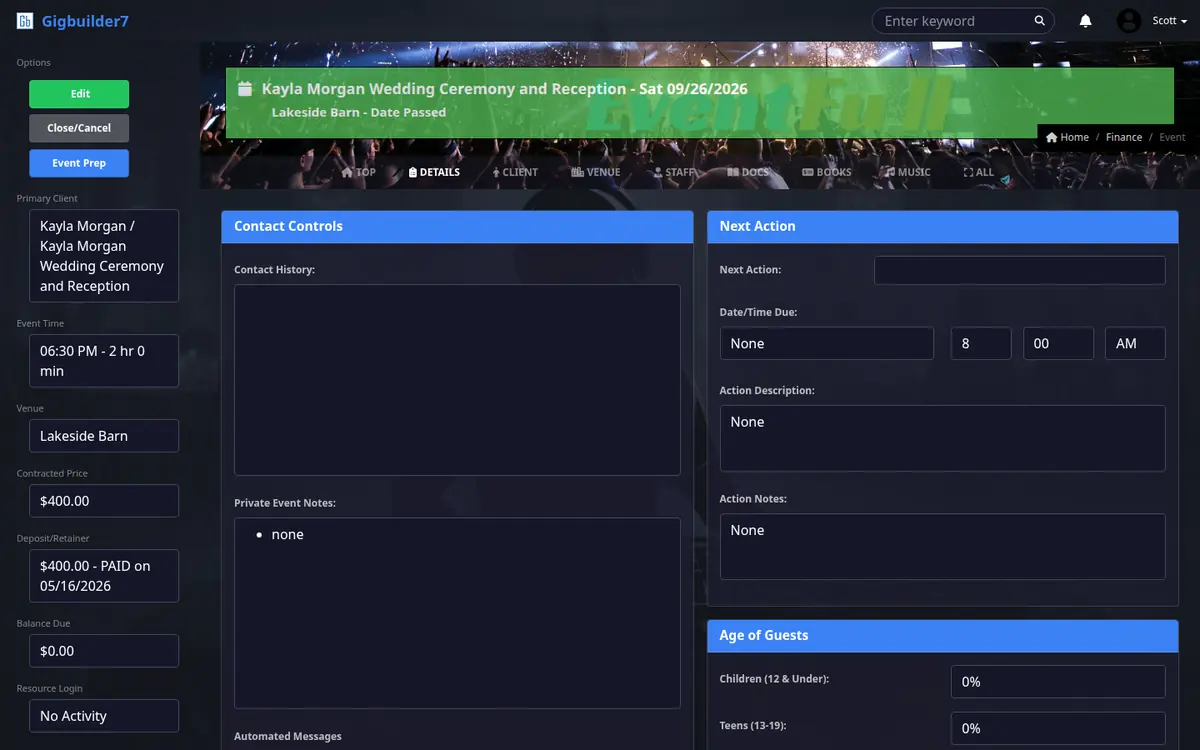Screen dimensions: 1200x750
Task: Open the BOOKS tab
Action: (x=827, y=172)
